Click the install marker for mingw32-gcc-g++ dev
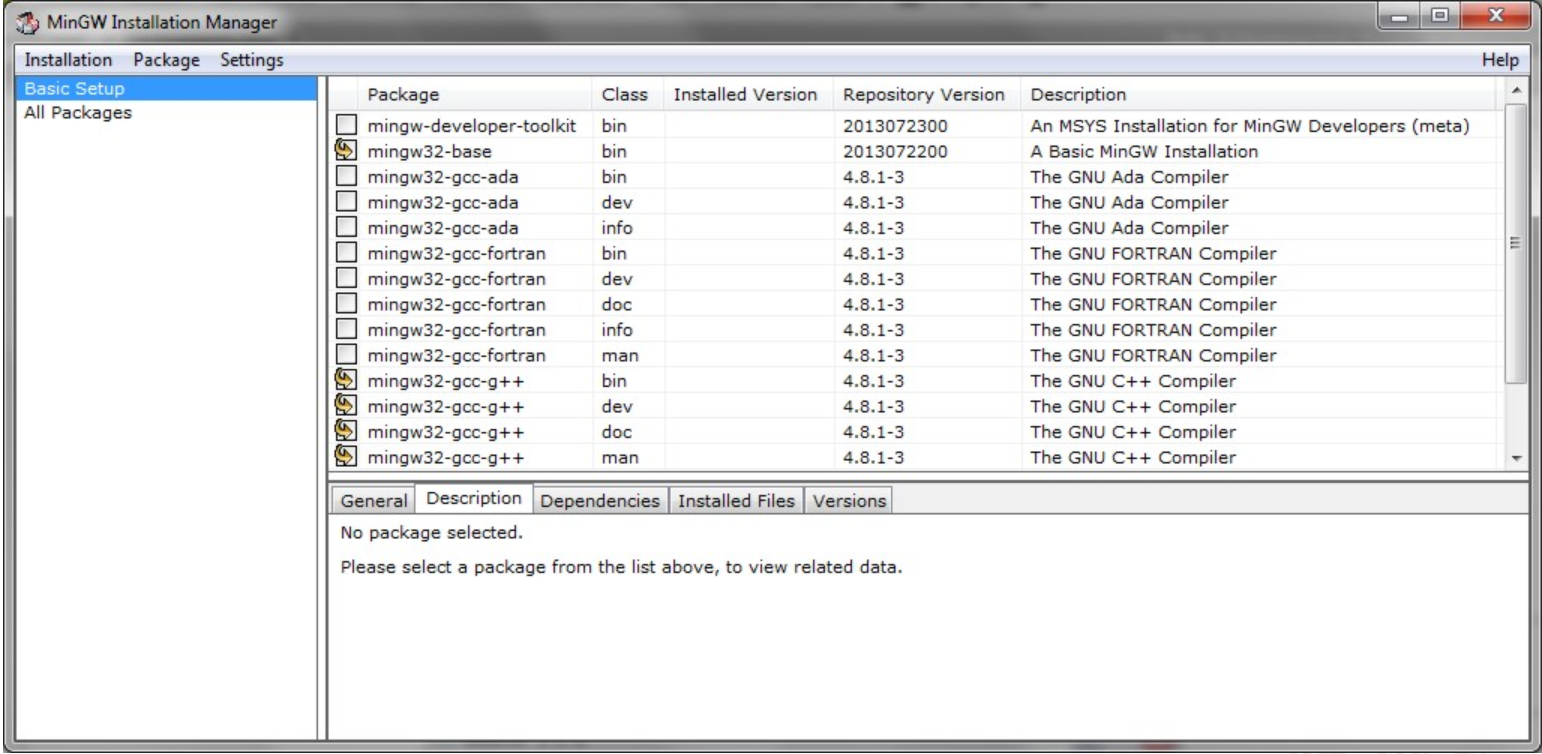The image size is (1542, 754). (347, 406)
